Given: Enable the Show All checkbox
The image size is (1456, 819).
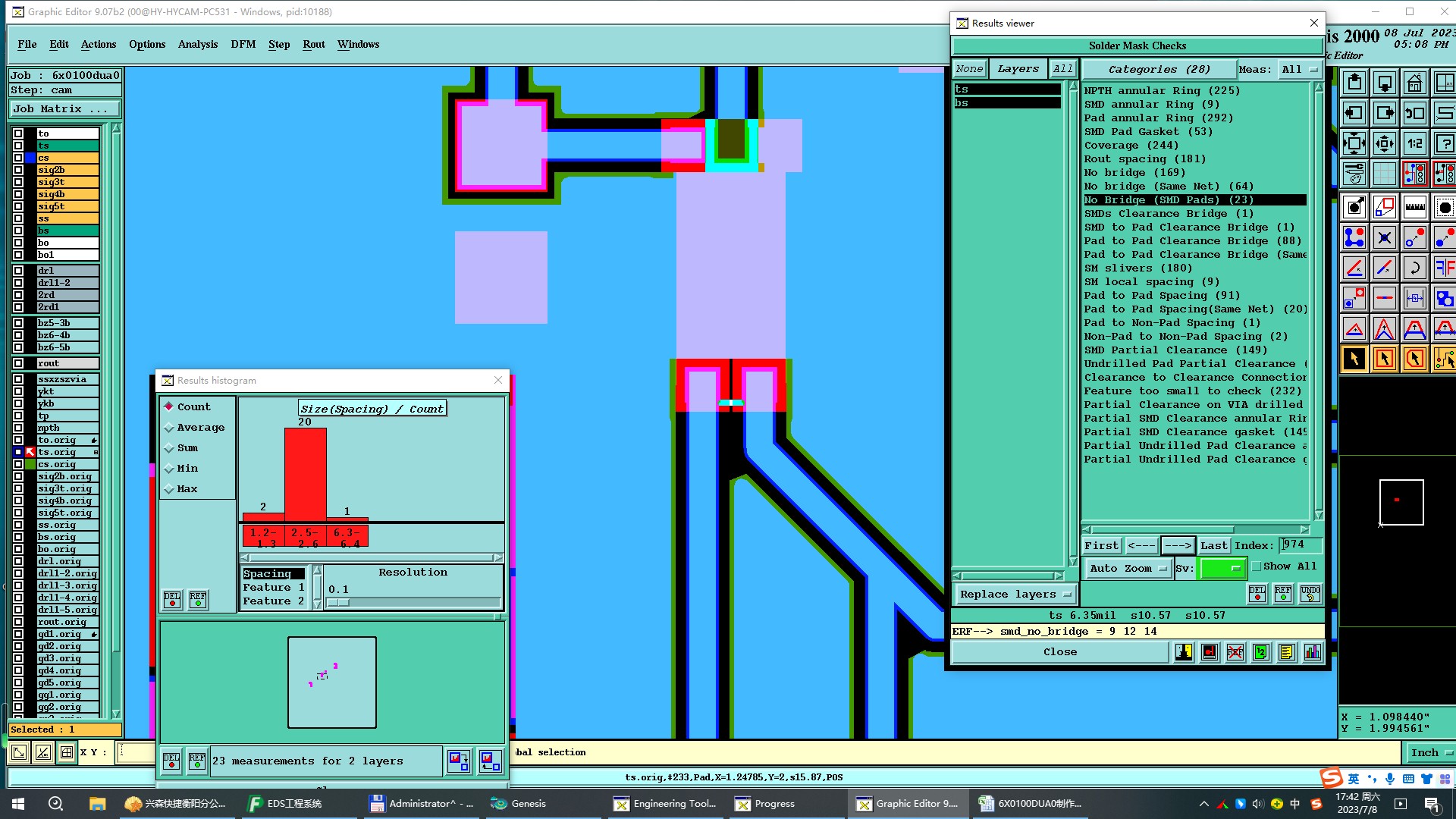Looking at the screenshot, I should tap(1257, 566).
